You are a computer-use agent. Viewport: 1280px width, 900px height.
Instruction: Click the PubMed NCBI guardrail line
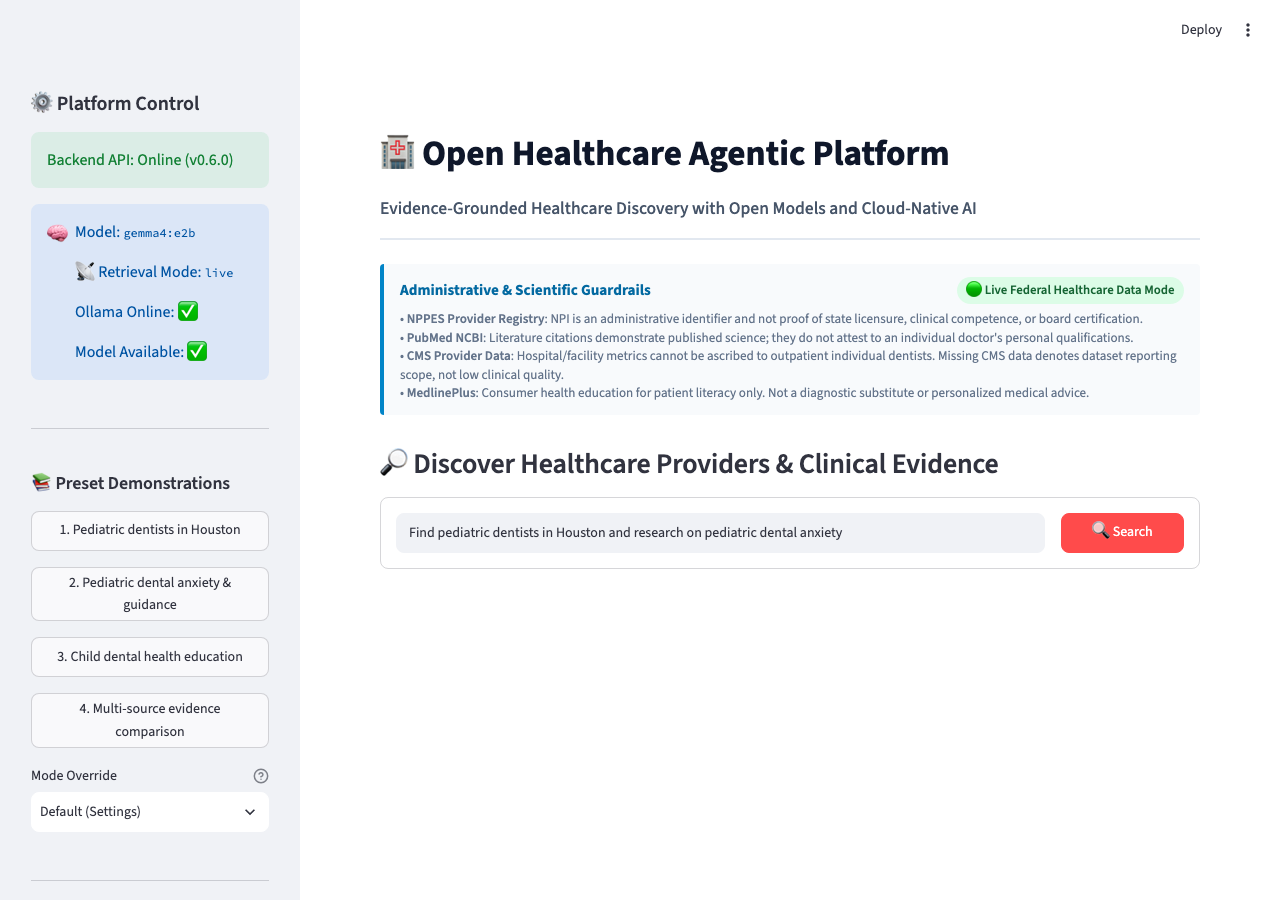coord(766,338)
